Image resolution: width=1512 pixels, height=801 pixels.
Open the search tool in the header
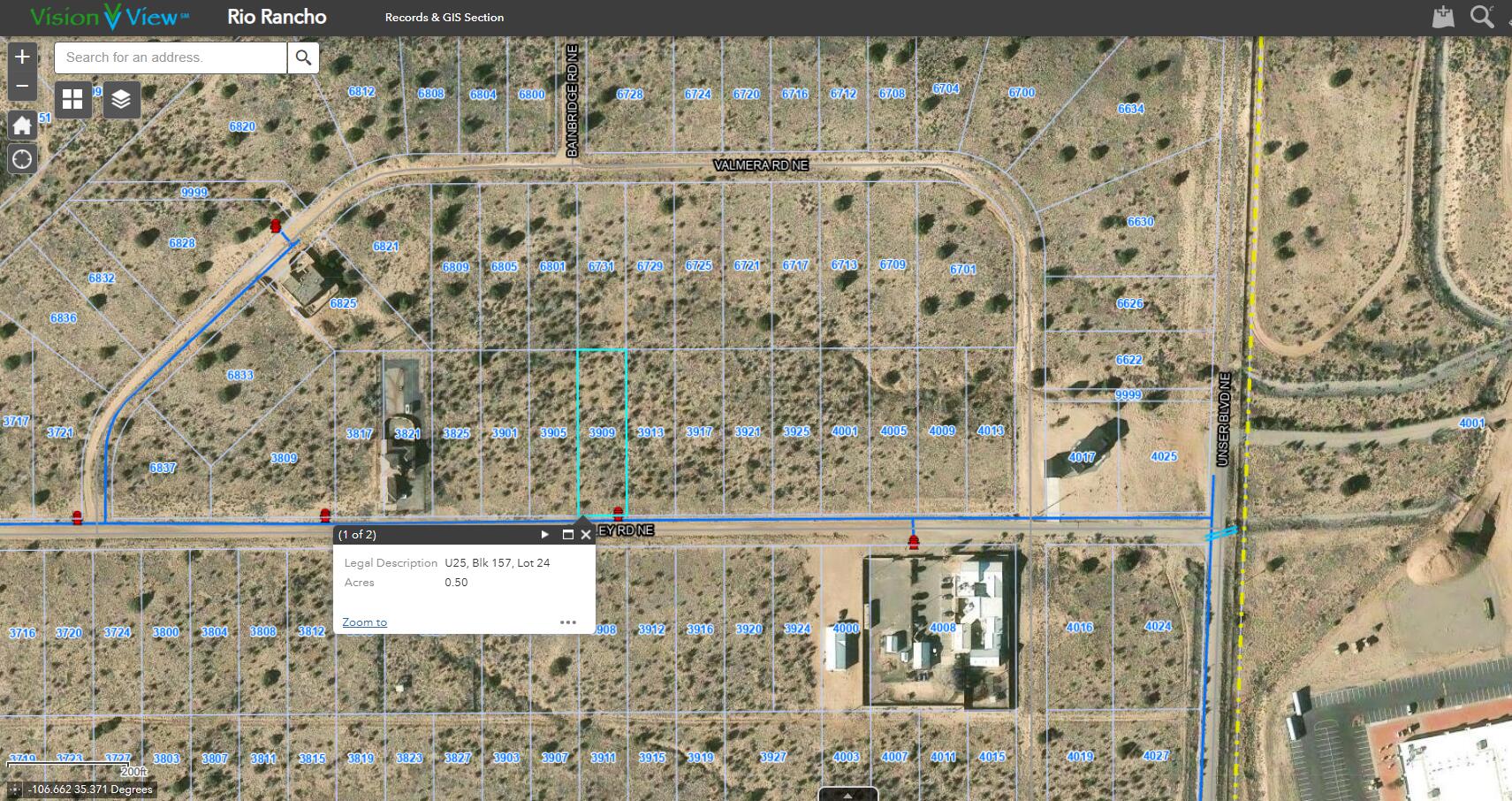coord(1481,17)
